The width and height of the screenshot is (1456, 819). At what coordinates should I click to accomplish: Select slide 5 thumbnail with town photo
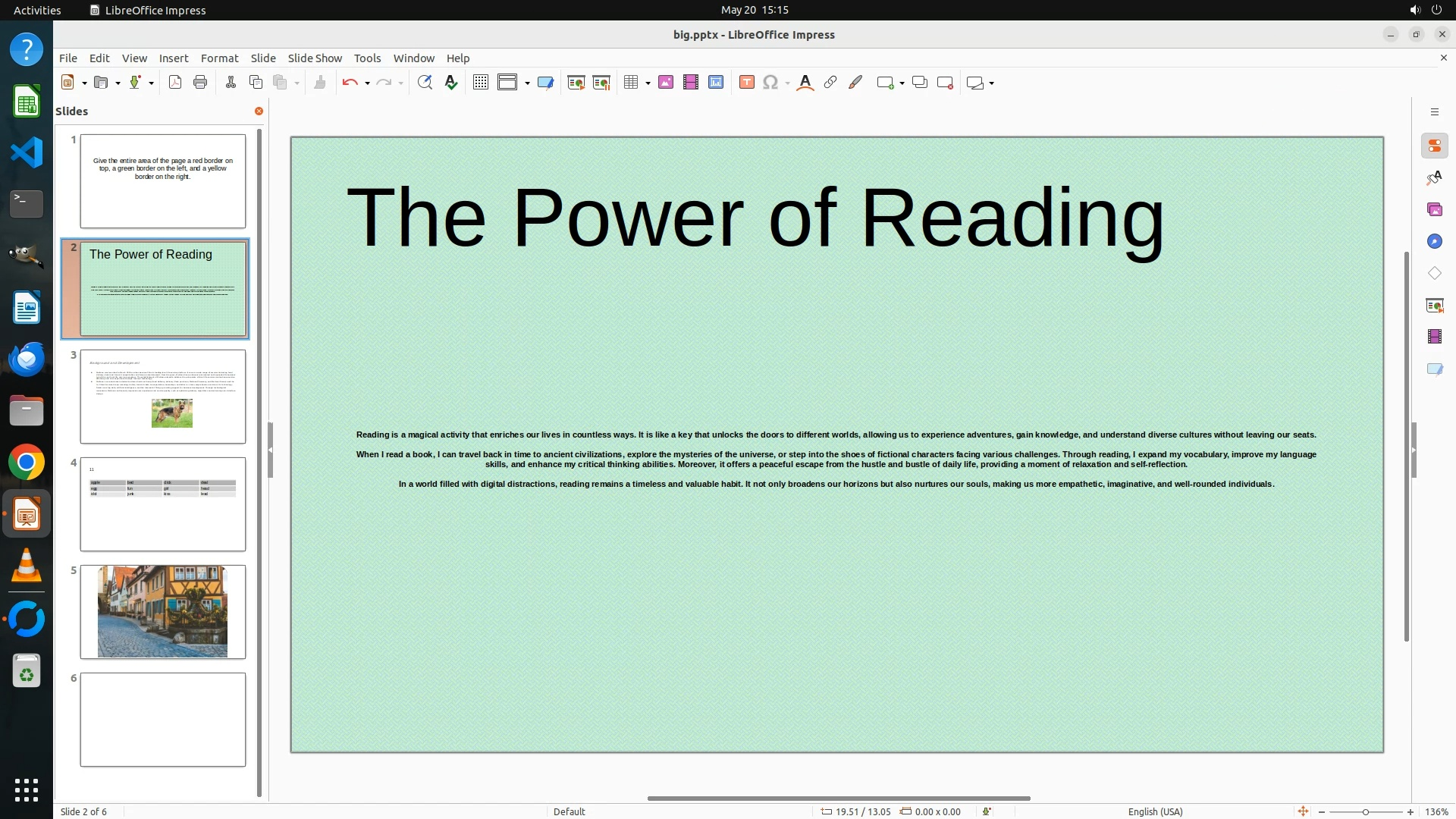click(x=162, y=611)
